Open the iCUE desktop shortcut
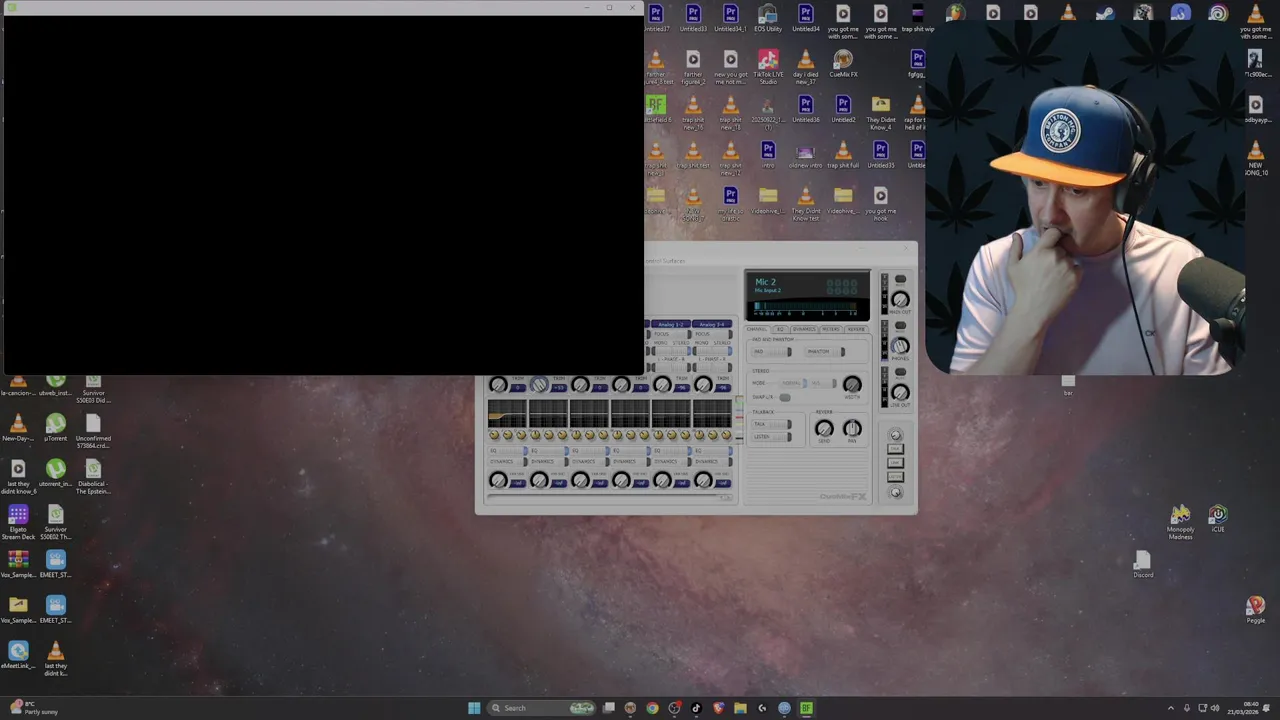1280x720 pixels. click(x=1218, y=519)
